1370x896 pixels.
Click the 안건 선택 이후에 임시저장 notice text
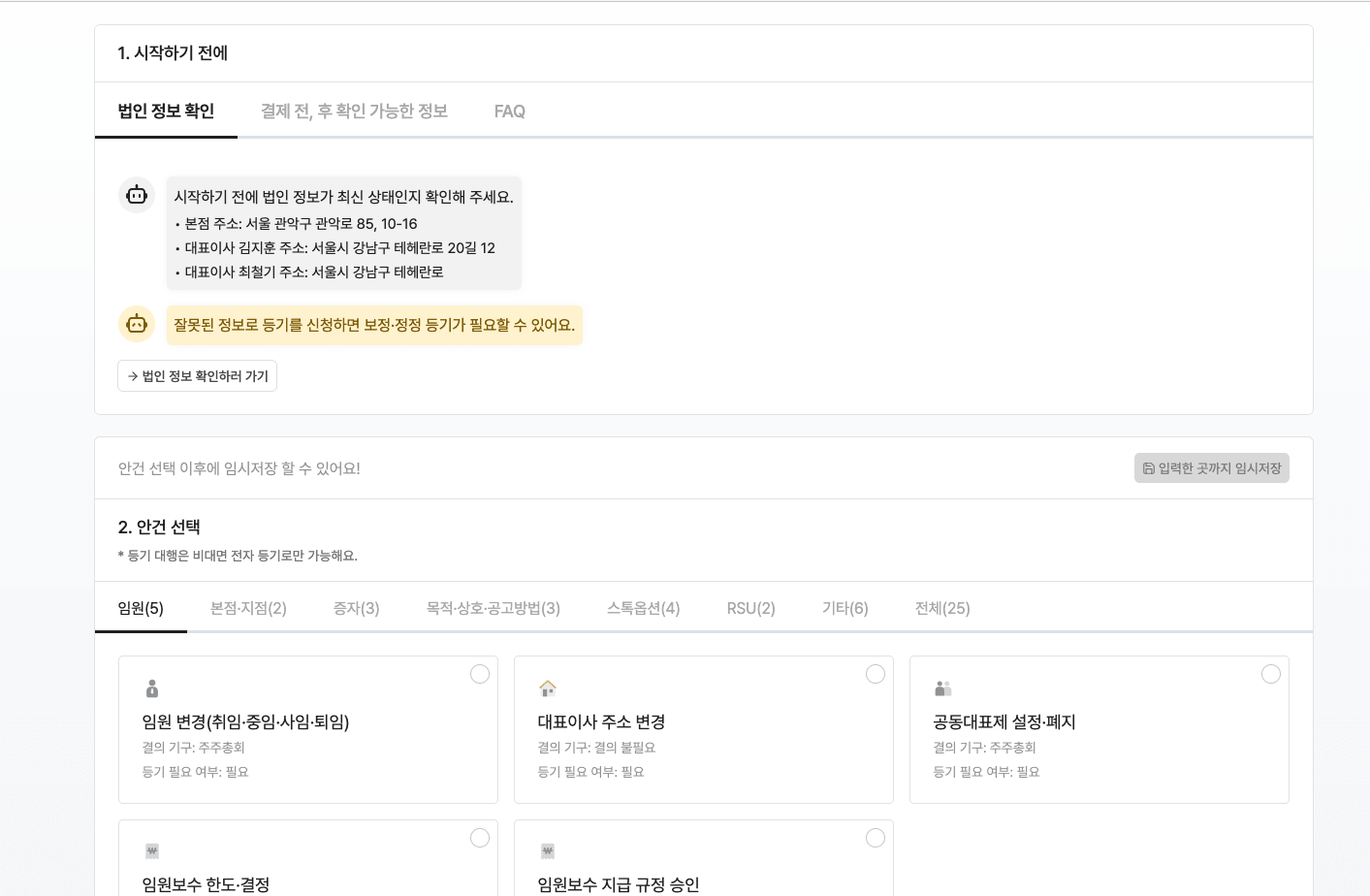point(239,468)
